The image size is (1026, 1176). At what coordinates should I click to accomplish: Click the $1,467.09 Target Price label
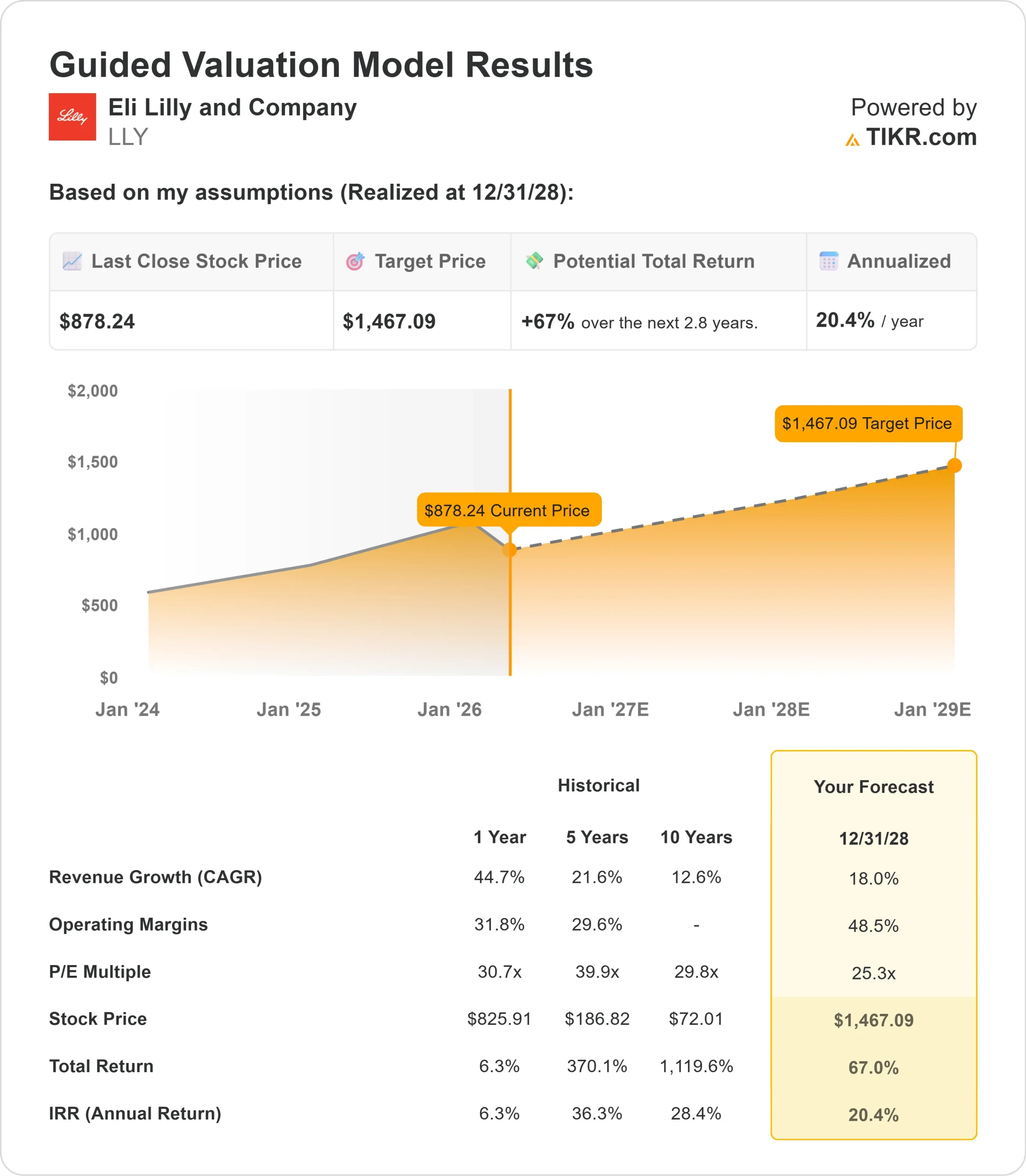click(867, 424)
